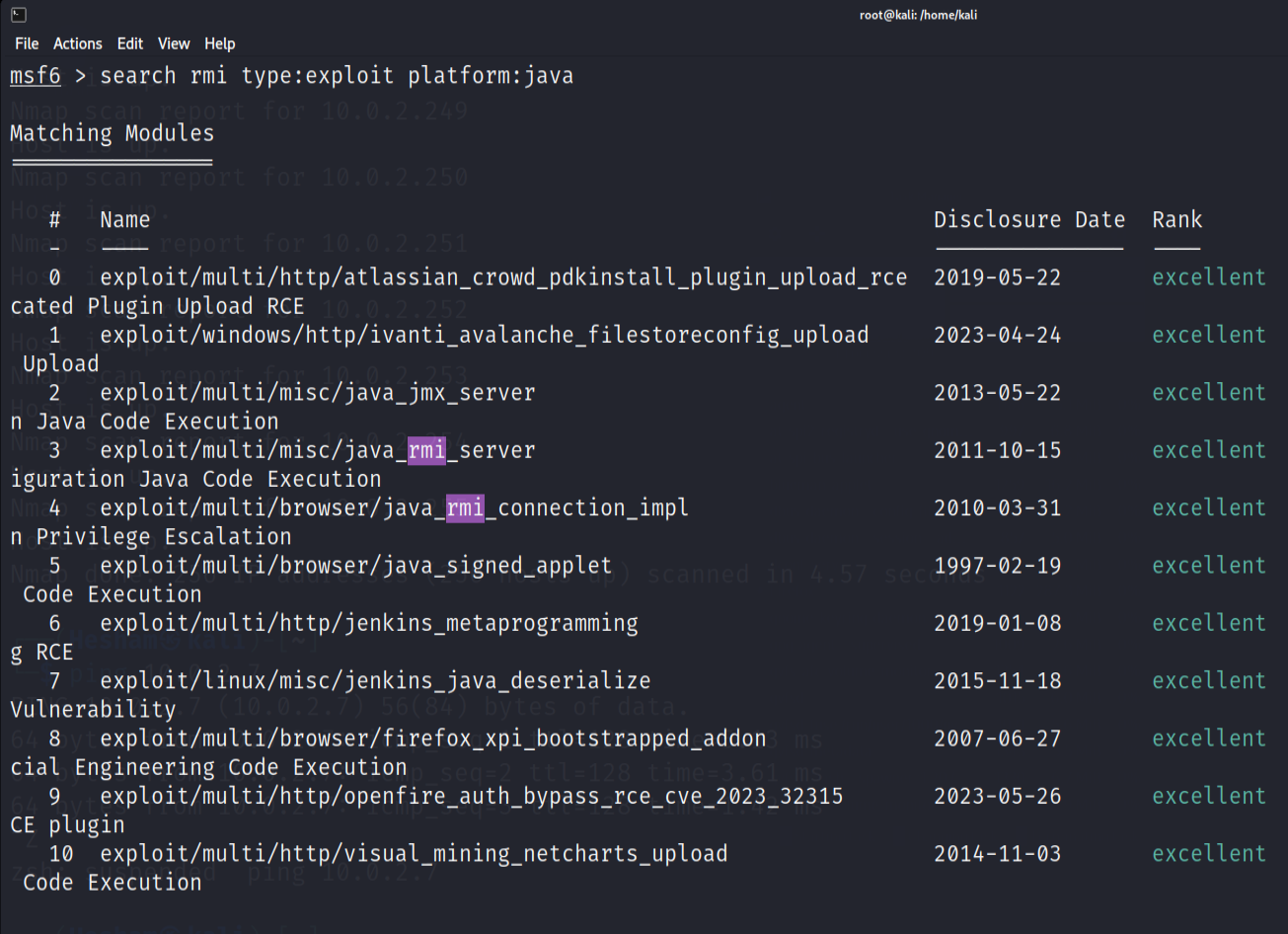Click the disclosure date 2014-11-03
Screen dimensions: 1288x934
[x=998, y=854]
